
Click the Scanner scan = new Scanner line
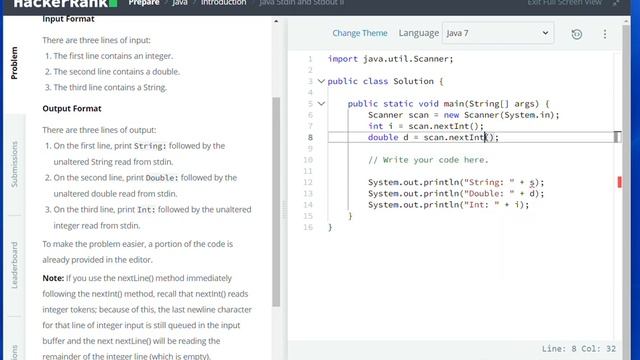464,115
